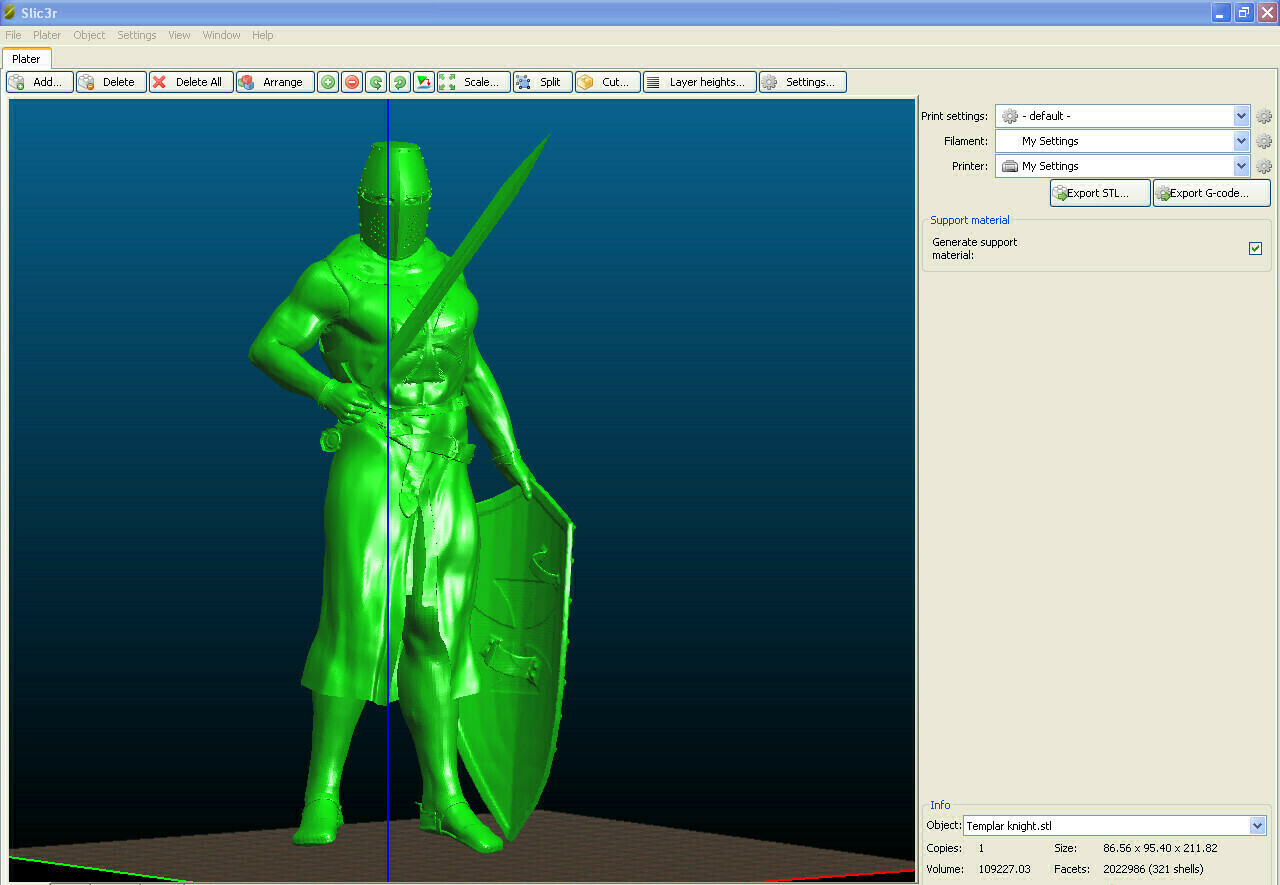
Task: Click the Export G-code button
Action: click(x=1211, y=193)
